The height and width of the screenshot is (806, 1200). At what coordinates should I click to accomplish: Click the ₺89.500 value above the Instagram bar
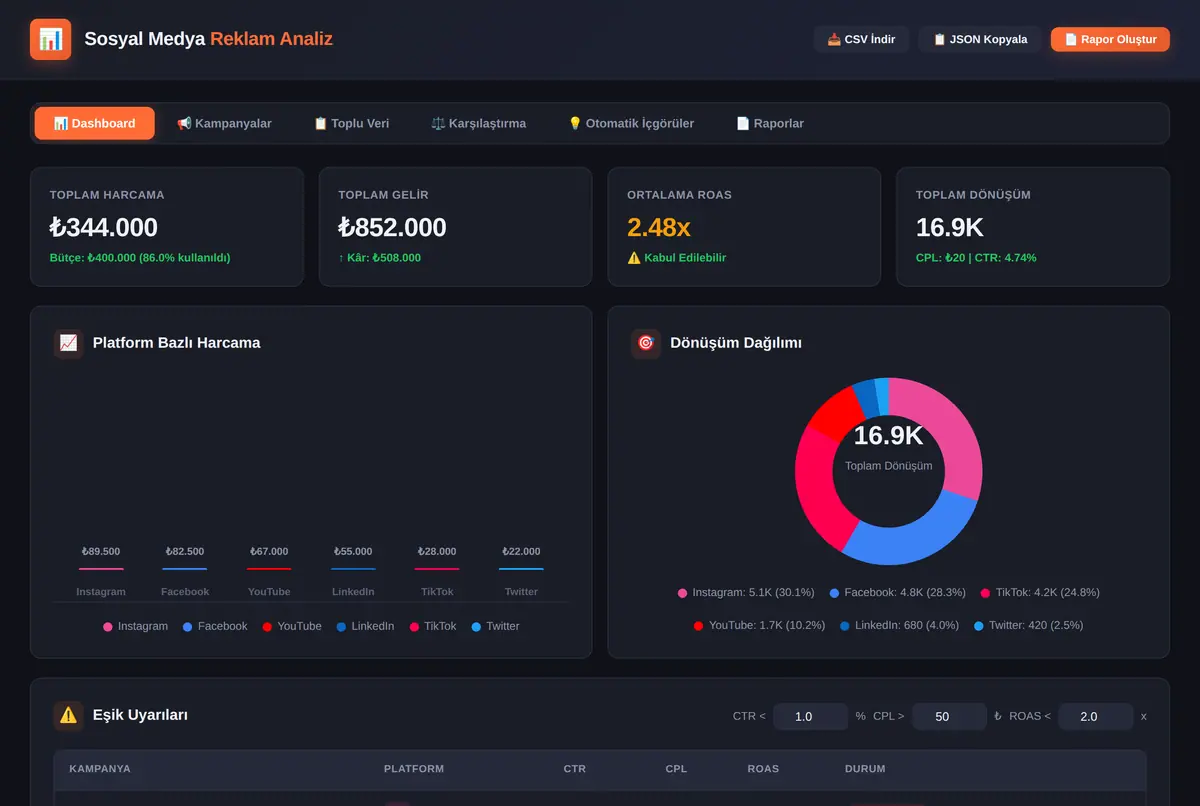101,552
